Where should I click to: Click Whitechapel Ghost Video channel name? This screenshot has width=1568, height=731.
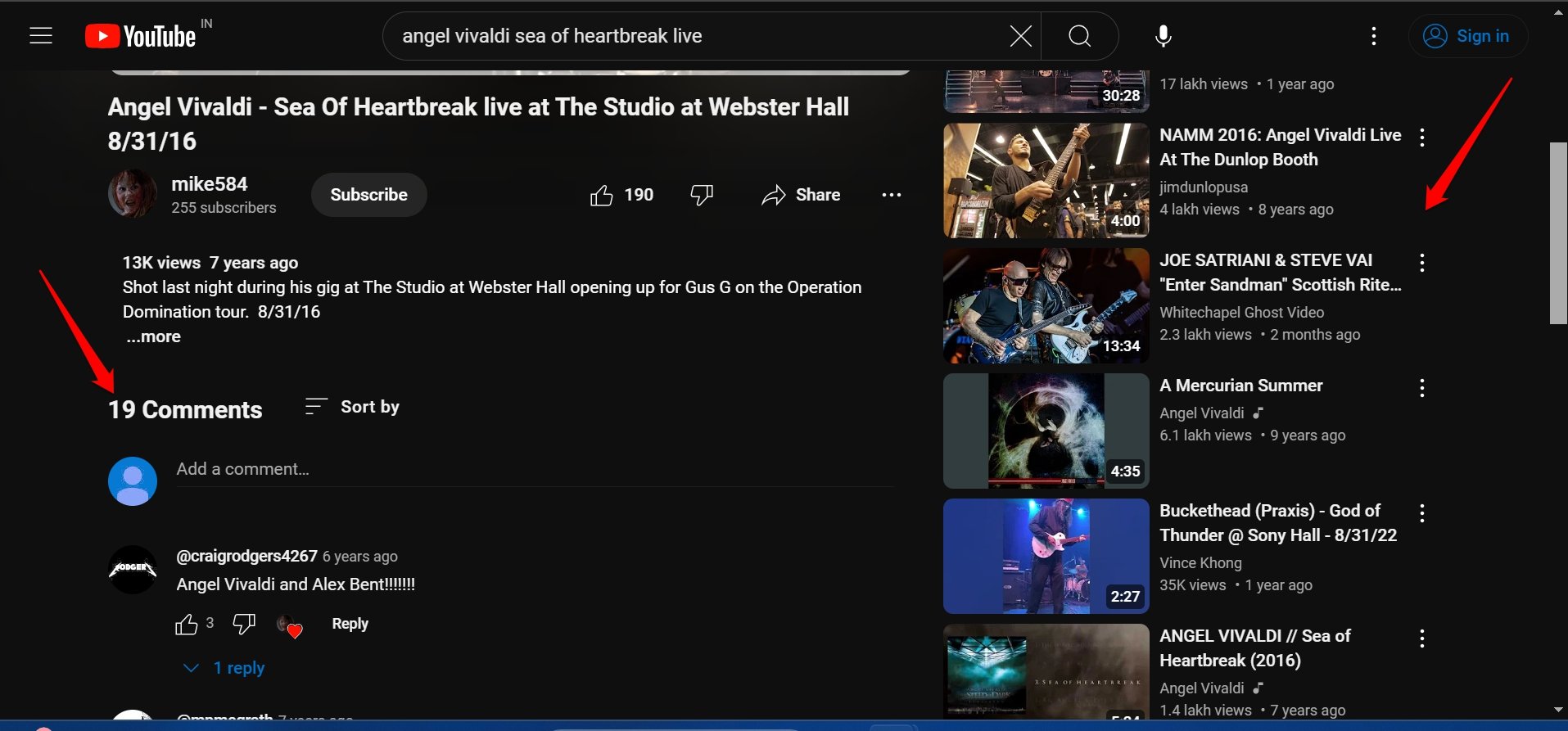tap(1241, 313)
